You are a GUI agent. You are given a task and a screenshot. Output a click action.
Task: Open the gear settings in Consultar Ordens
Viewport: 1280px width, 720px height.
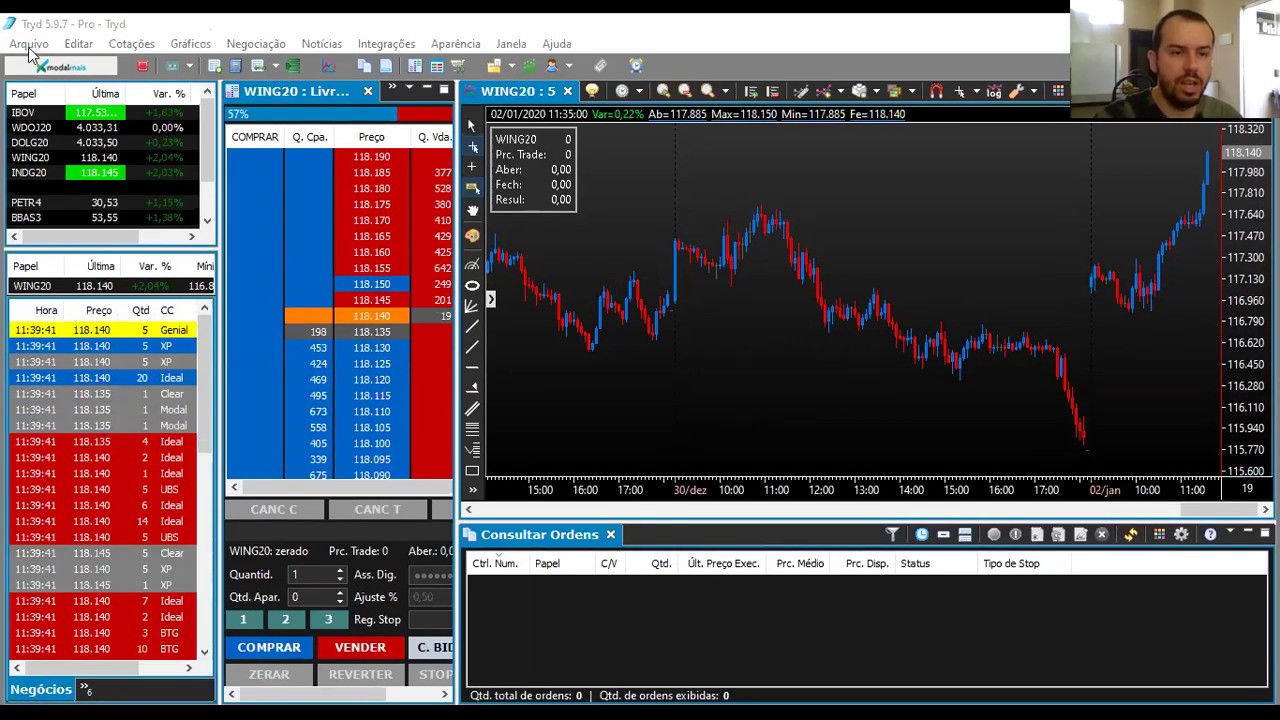coord(1181,535)
